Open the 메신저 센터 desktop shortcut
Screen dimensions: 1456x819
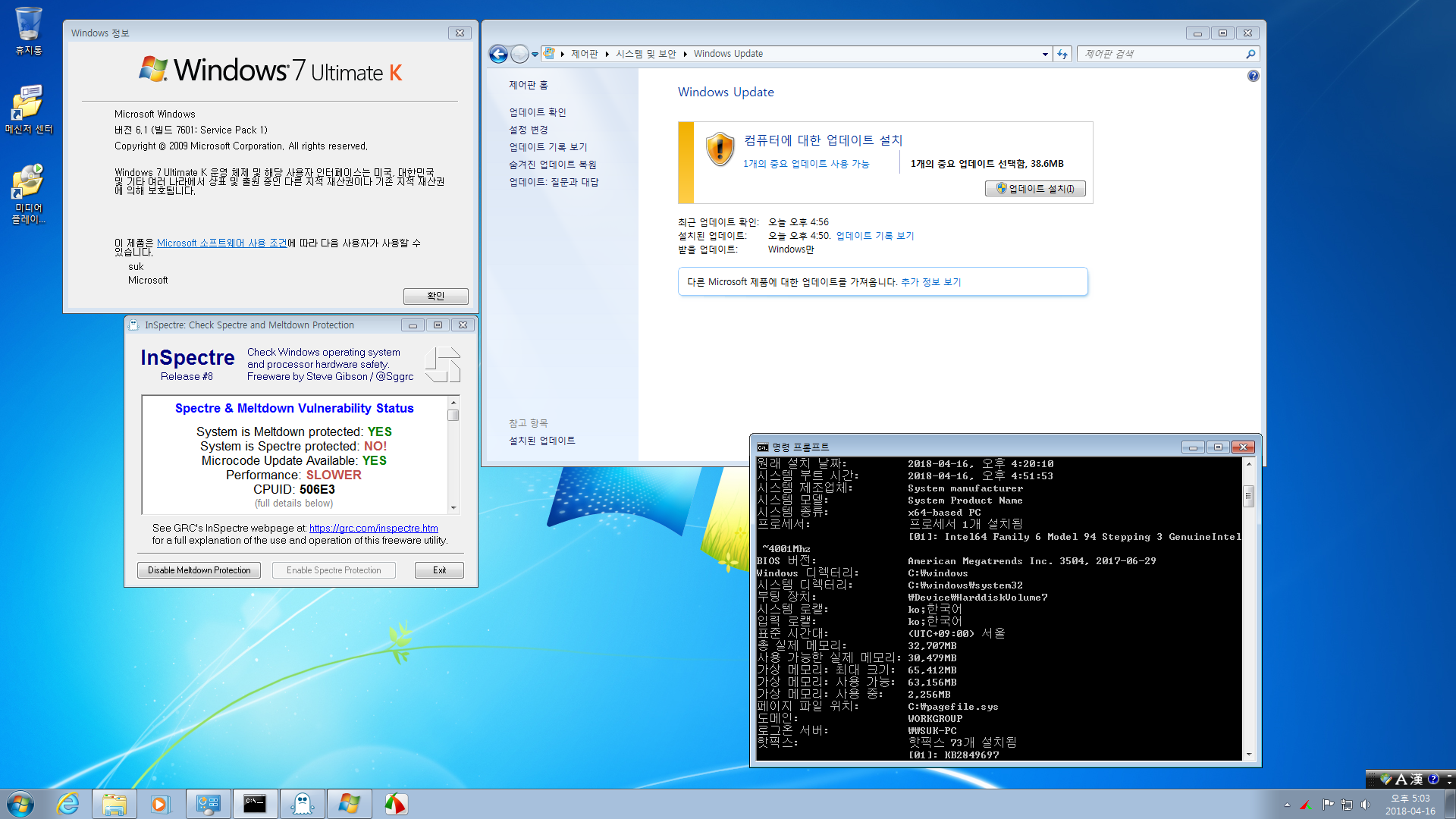click(28, 109)
